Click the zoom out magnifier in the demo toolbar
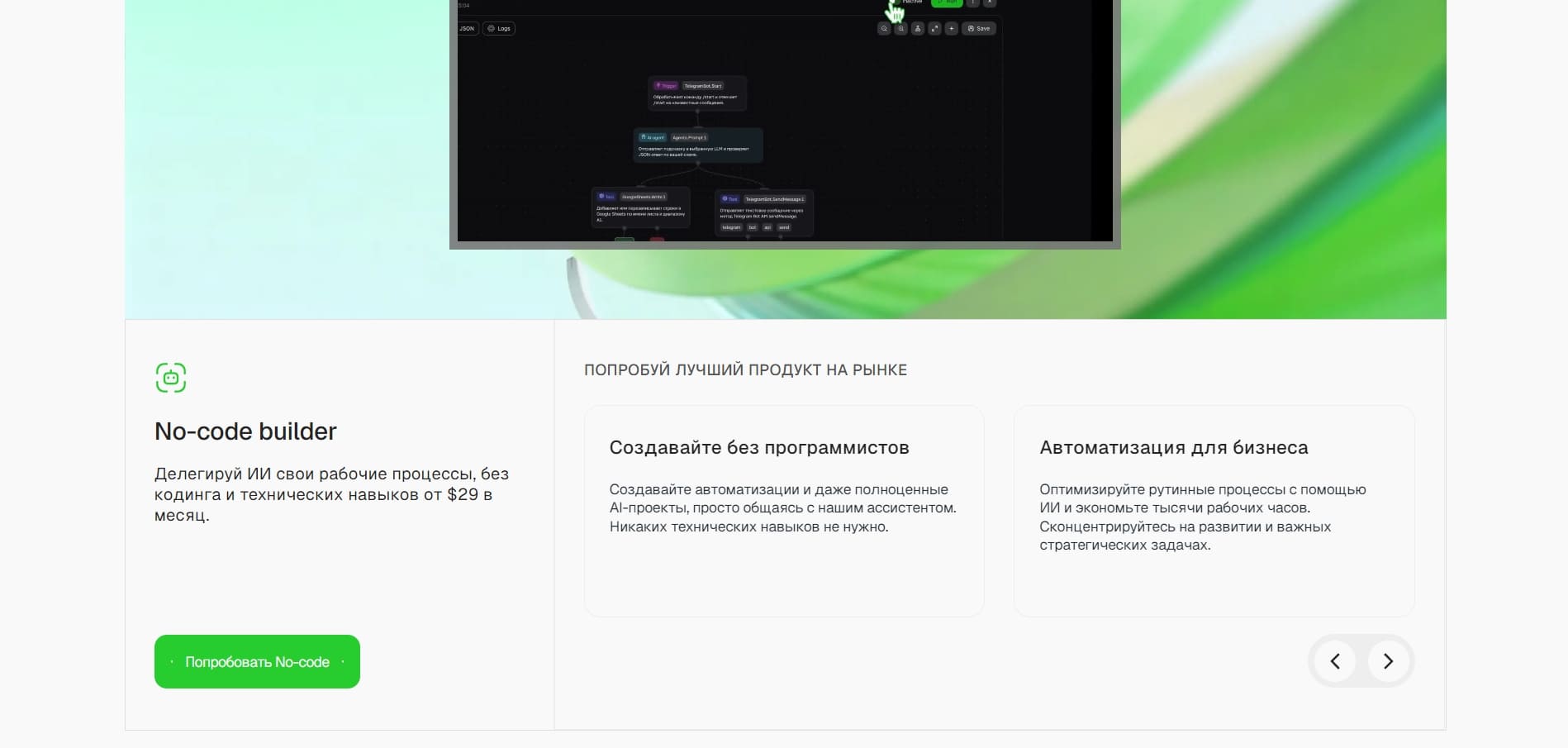The height and width of the screenshot is (748, 1568). 884,28
